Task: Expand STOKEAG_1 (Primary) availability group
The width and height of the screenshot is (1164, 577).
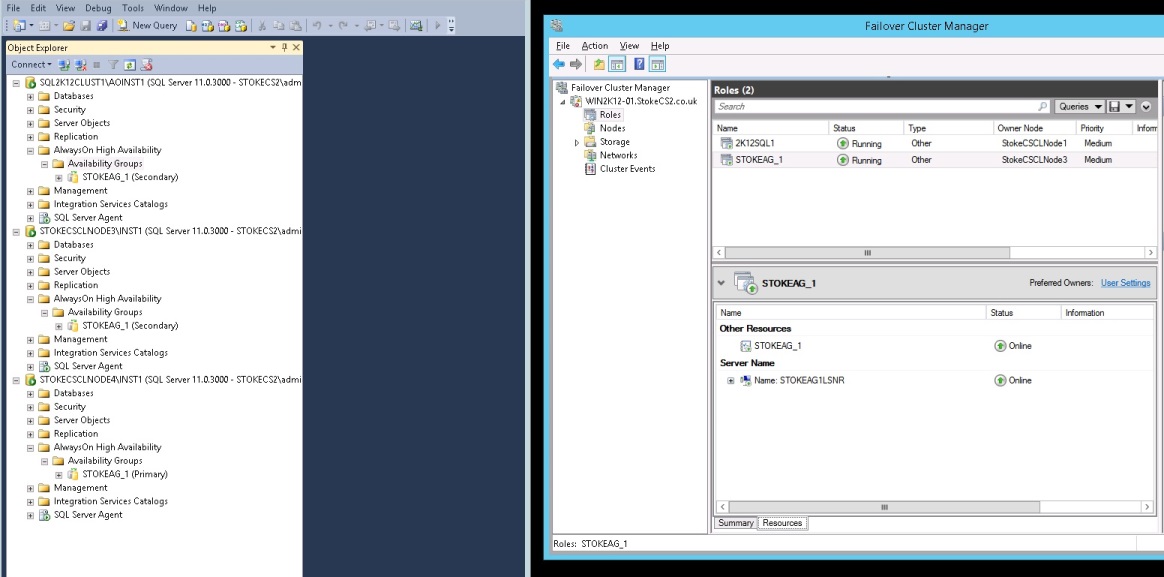Action: coord(59,475)
